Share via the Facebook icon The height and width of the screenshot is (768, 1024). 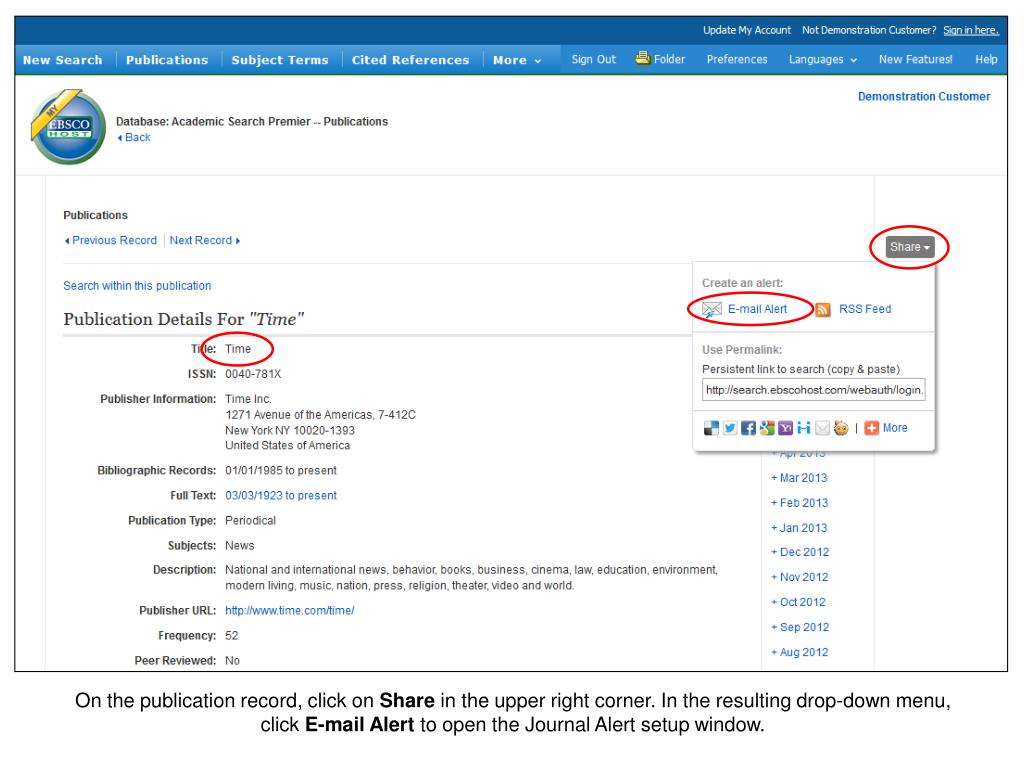coord(748,428)
